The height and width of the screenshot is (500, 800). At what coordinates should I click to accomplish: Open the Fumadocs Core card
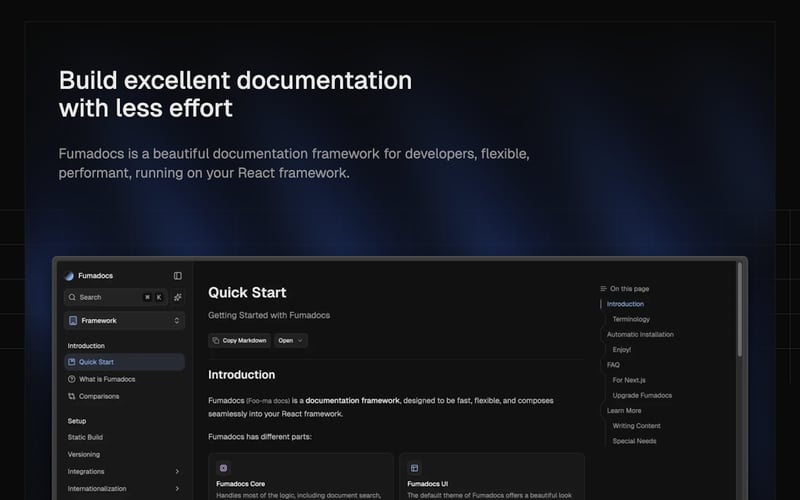point(301,477)
